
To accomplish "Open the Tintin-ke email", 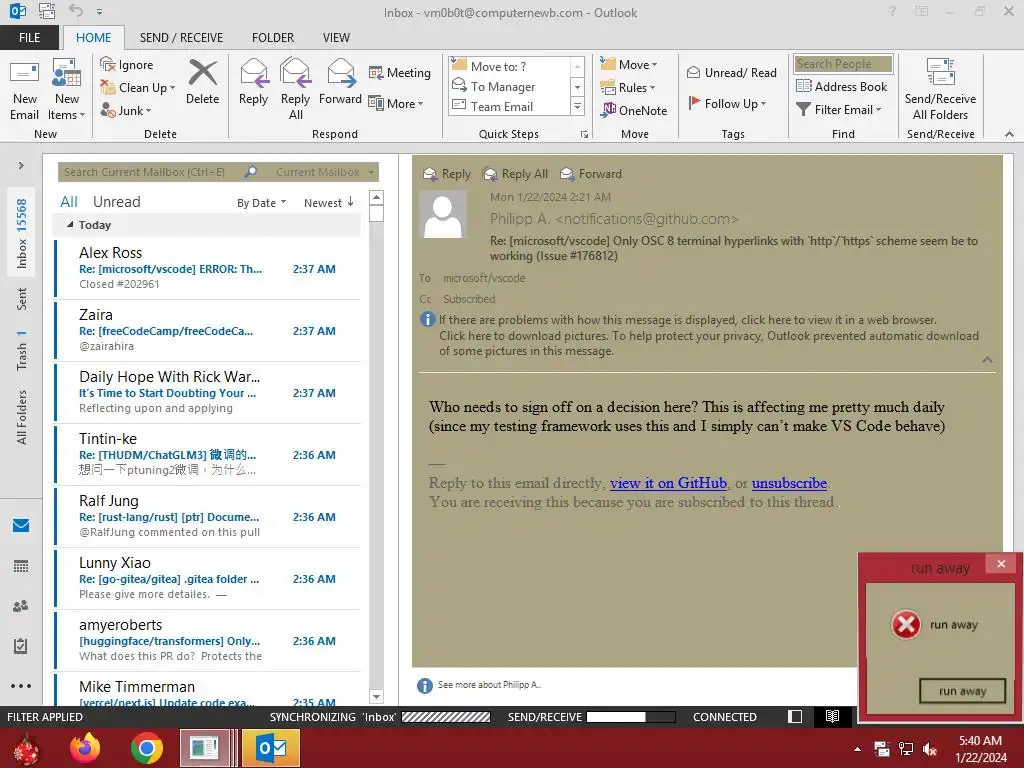I will [x=208, y=455].
